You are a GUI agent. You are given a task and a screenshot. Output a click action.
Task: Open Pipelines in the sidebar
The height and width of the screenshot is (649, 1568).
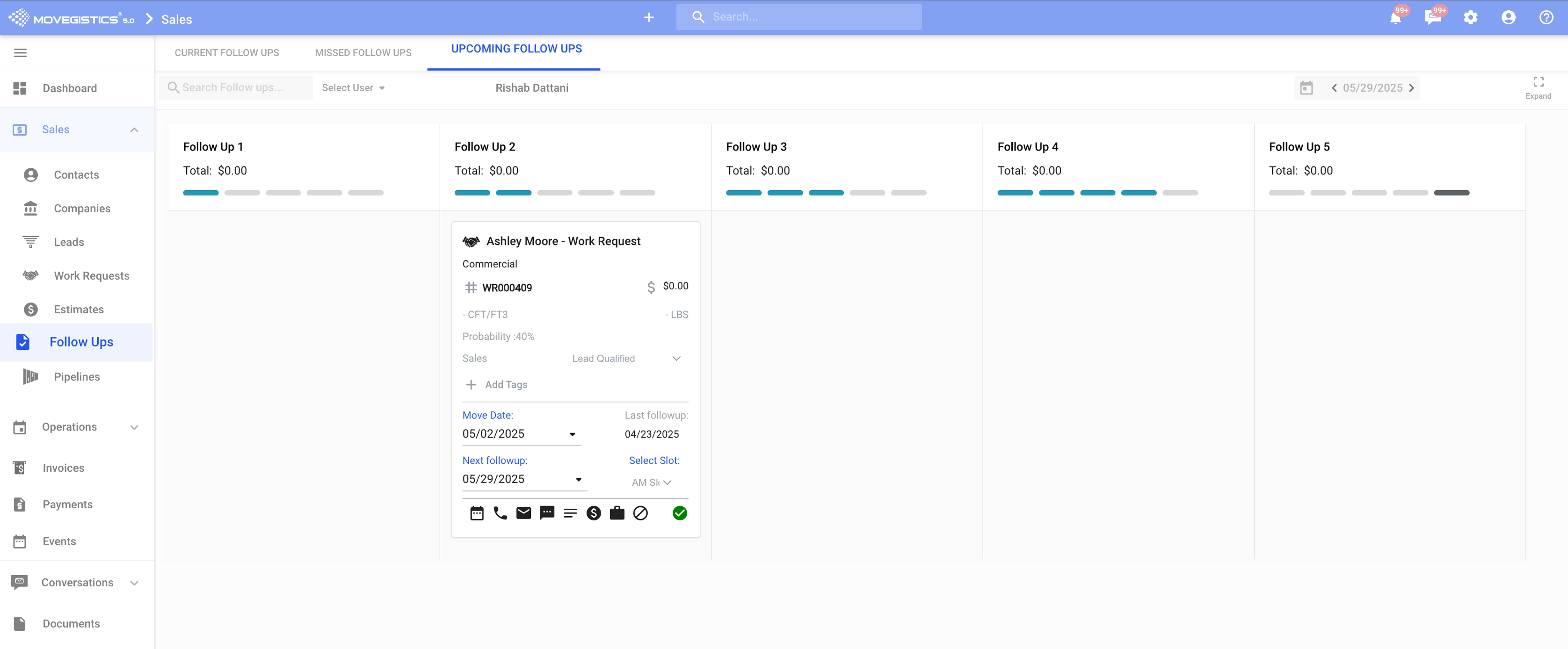click(77, 376)
